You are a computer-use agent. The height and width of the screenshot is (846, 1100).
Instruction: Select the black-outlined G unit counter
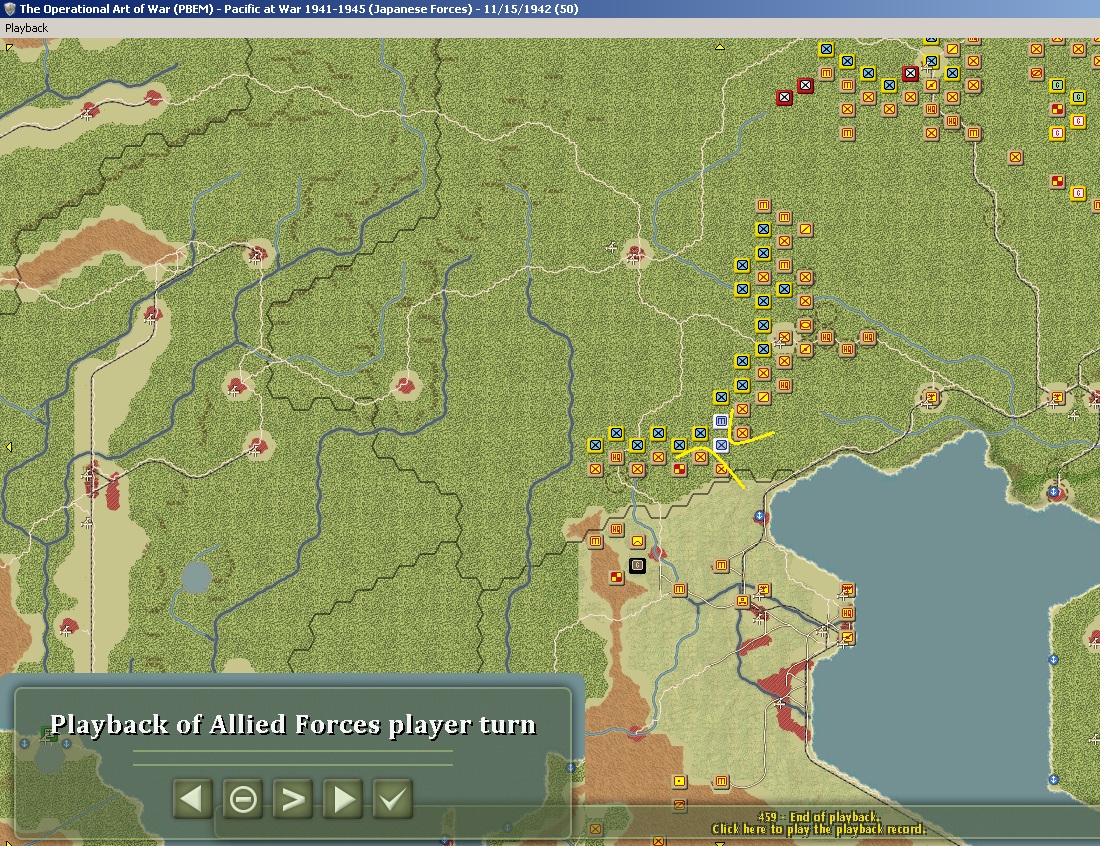pyautogui.click(x=637, y=565)
